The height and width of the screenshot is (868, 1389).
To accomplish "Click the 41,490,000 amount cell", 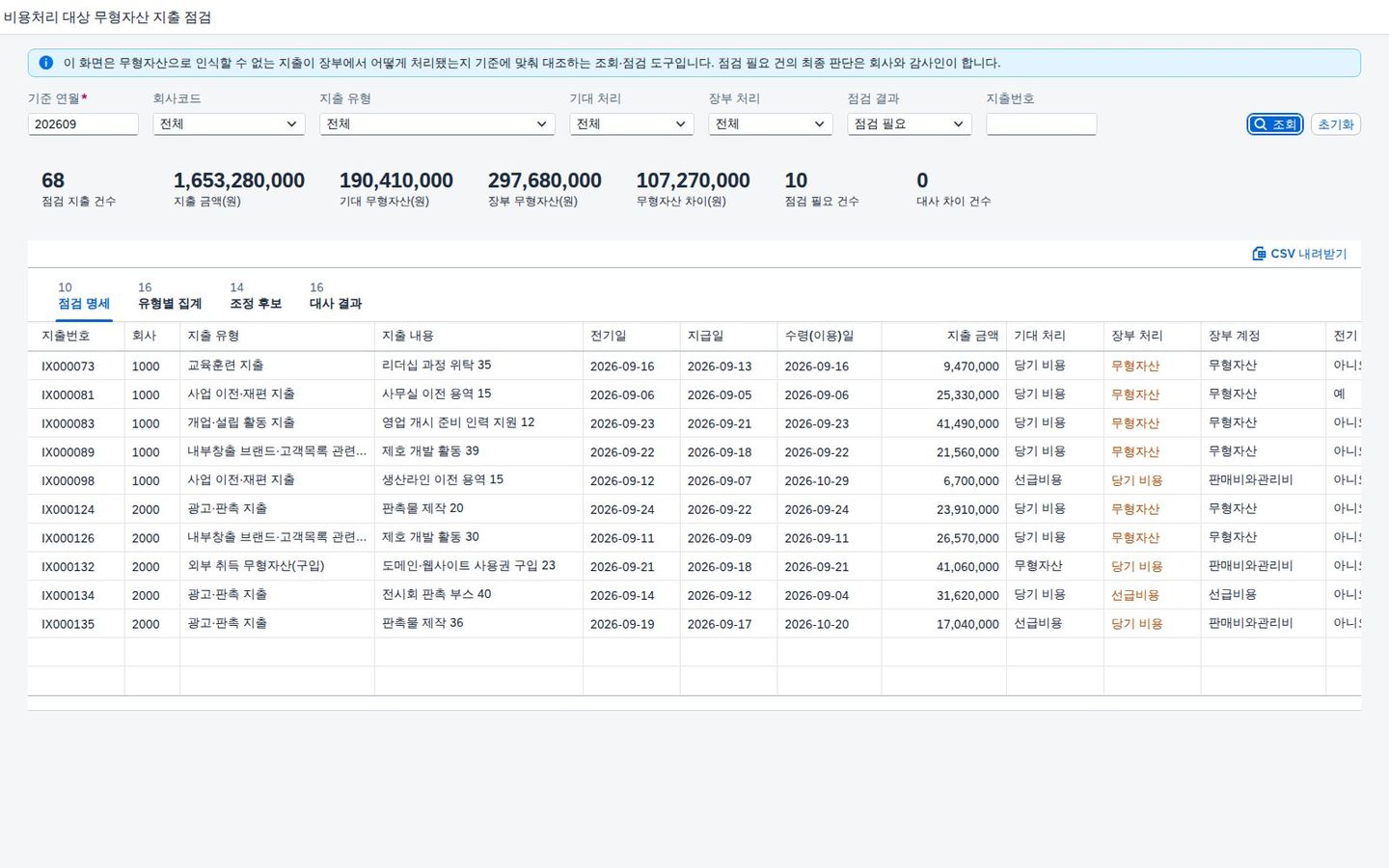I will point(943,423).
